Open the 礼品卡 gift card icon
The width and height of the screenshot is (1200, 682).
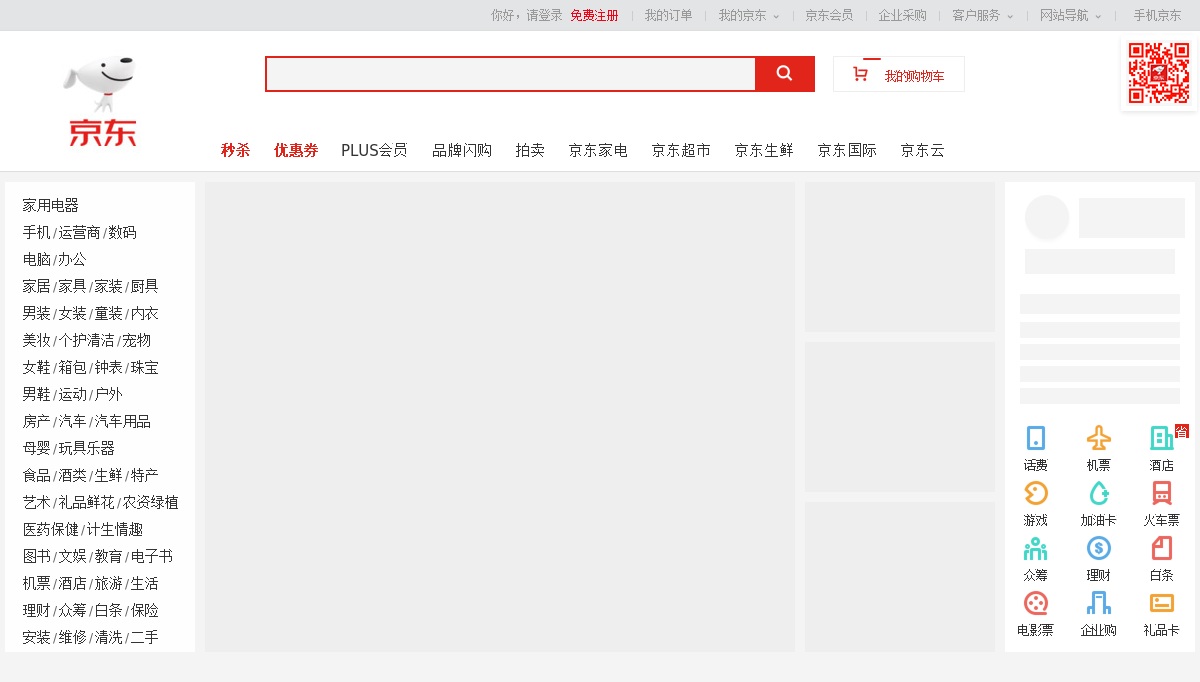[x=1162, y=603]
